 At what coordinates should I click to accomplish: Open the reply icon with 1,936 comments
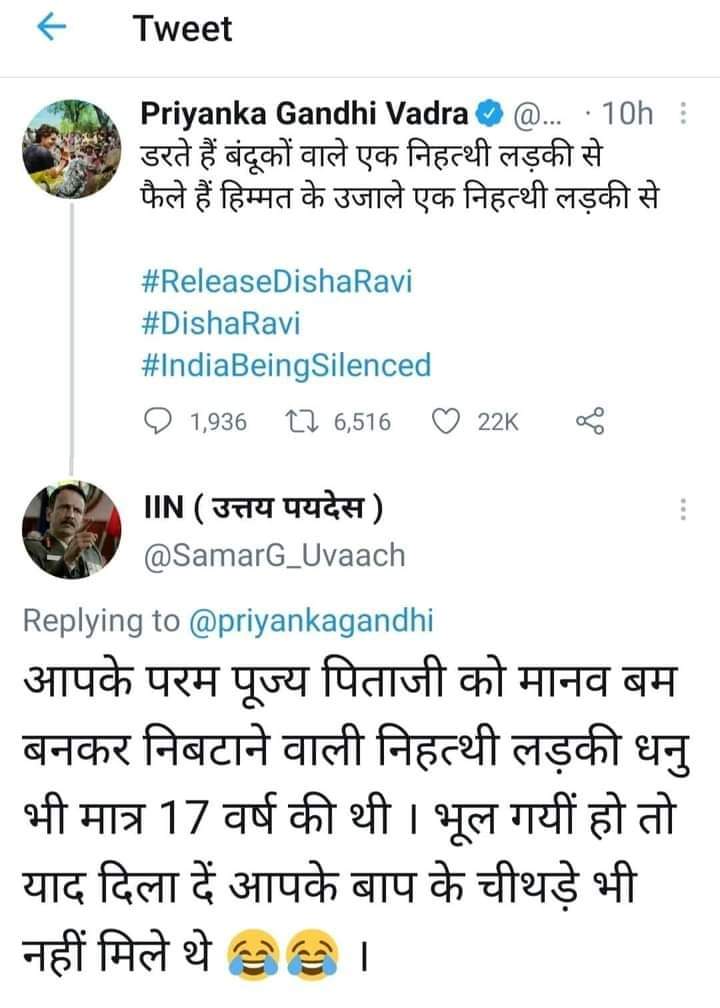[x=158, y=422]
